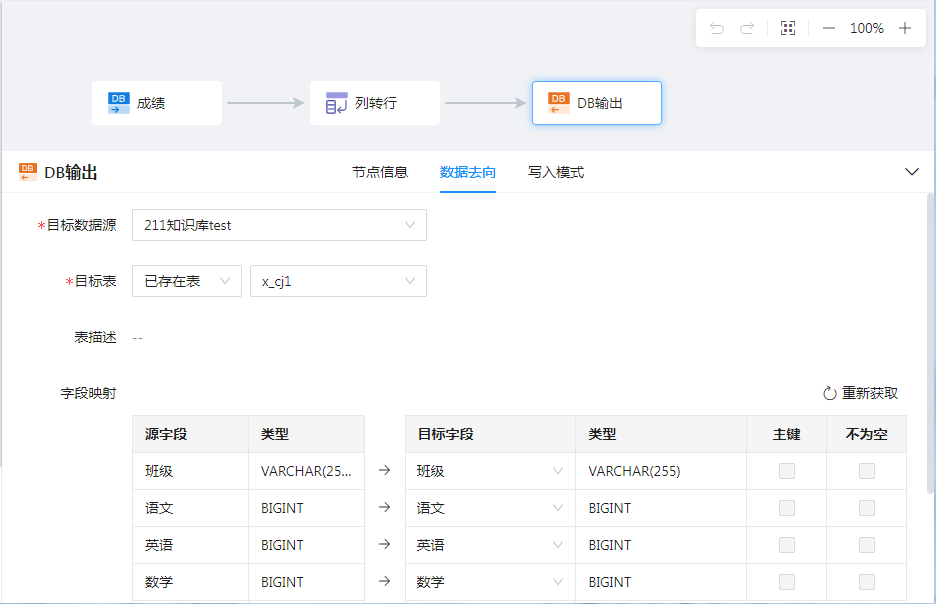Open the 目标数据源 dropdown
The image size is (936, 604).
click(x=279, y=225)
